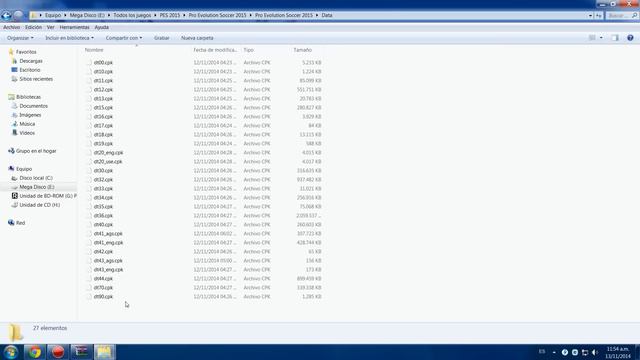The width and height of the screenshot is (640, 360).
Task: Click PES 2015 in breadcrumb path
Action: click(x=170, y=15)
